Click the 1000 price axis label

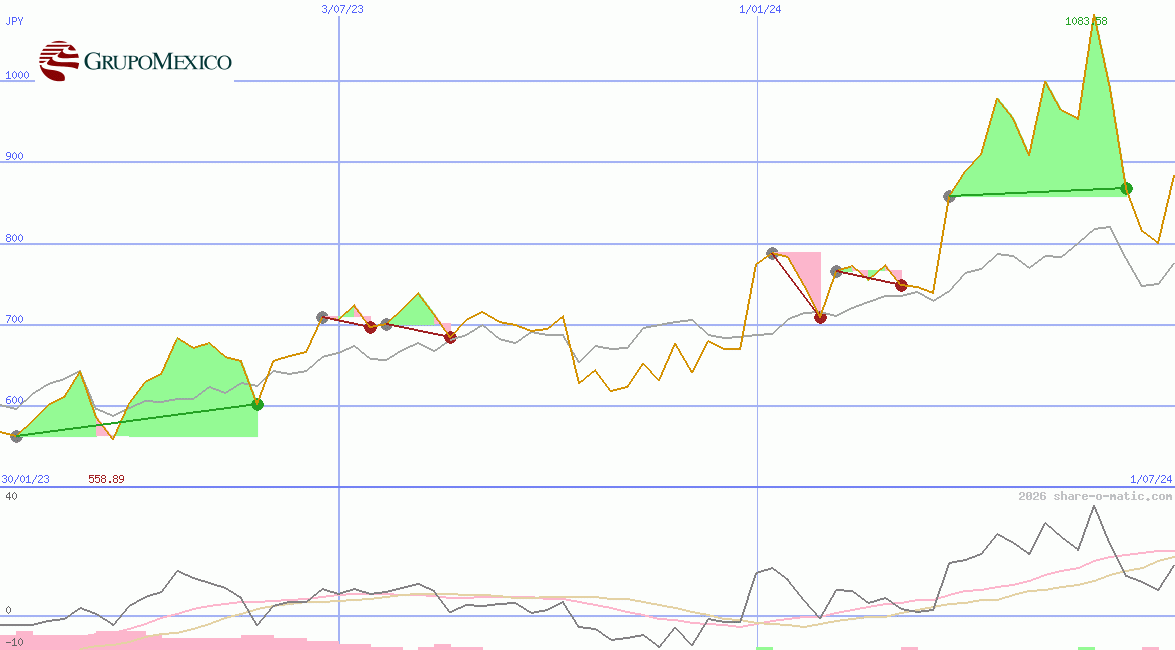tap(17, 75)
